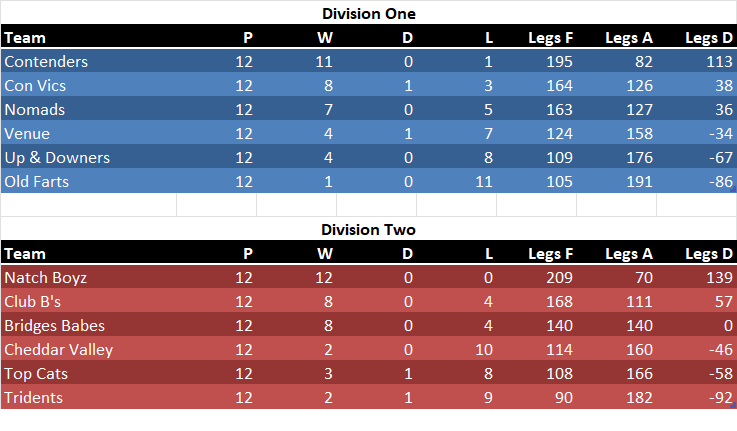This screenshot has width=737, height=431.
Task: Click Legs F header in Division One
Action: 551,38
